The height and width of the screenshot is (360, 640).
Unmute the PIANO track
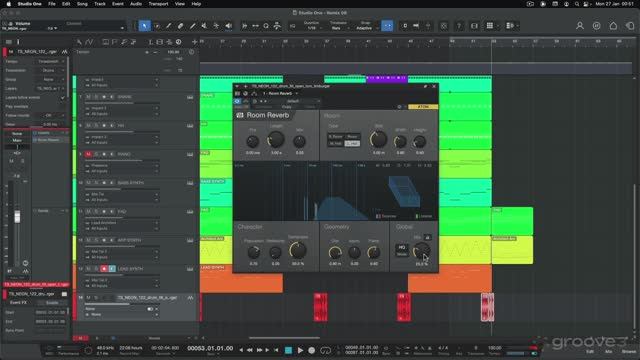coord(88,154)
